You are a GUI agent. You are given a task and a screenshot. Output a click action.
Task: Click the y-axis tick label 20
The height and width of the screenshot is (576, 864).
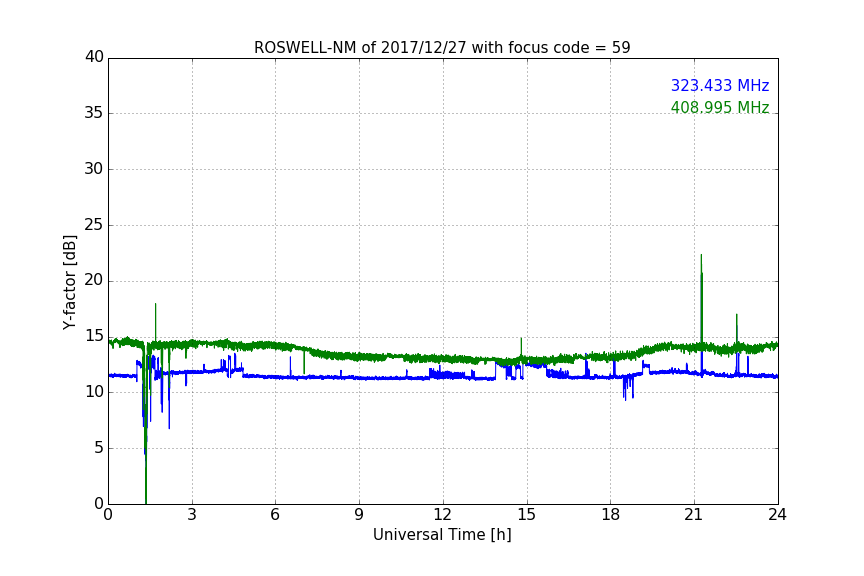click(94, 280)
